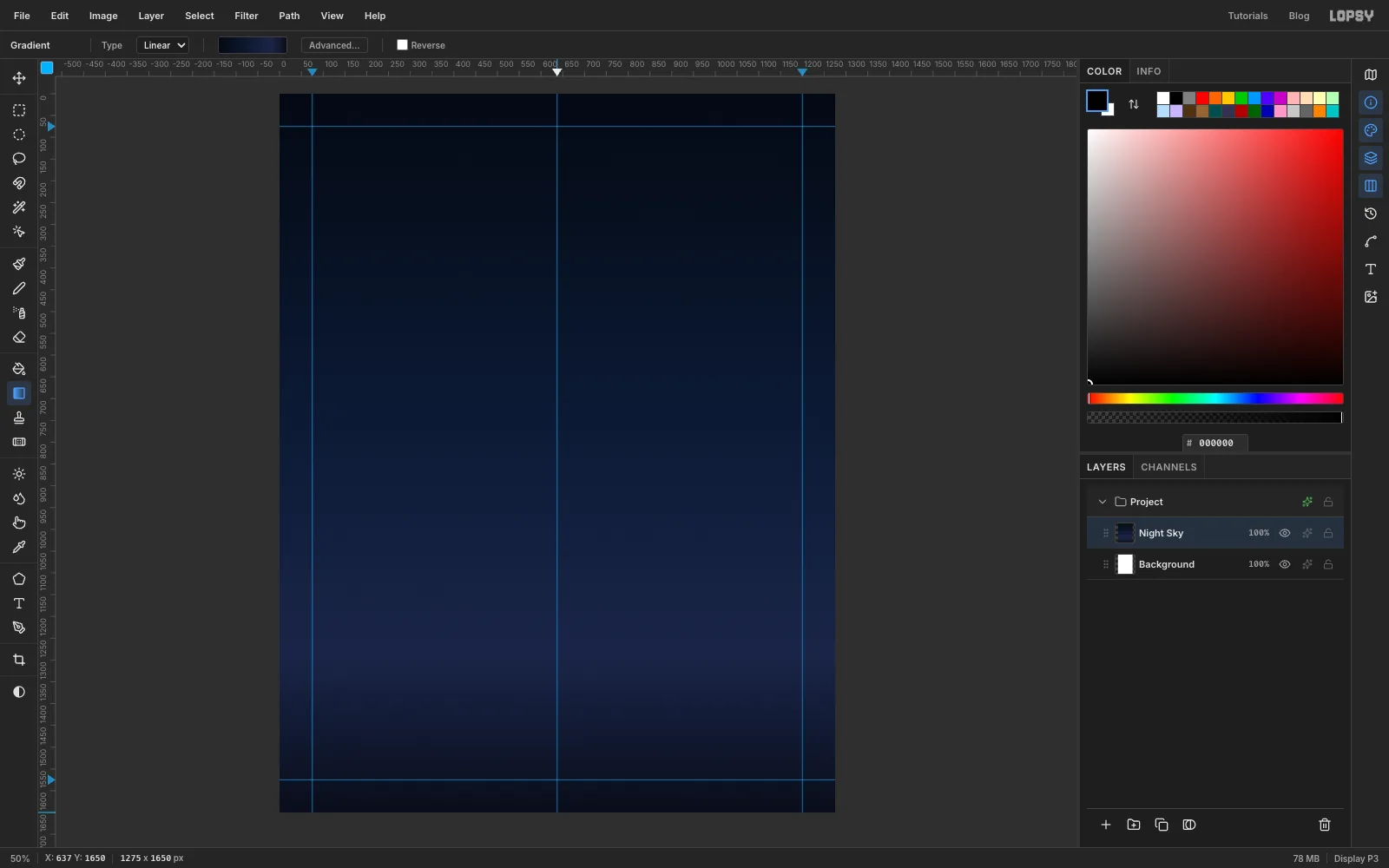Open the Tutorials link
Screen dimensions: 1389x868
pos(1247,16)
